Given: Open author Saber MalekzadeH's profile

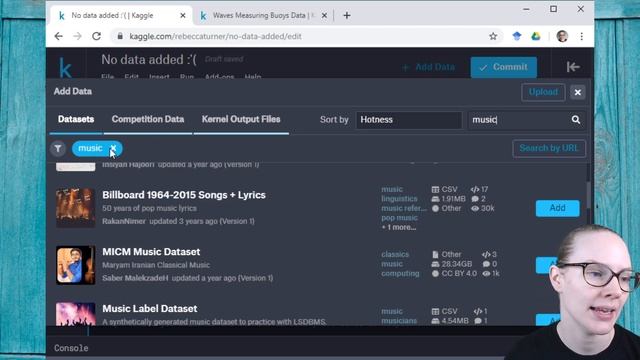Looking at the screenshot, I should [135, 278].
